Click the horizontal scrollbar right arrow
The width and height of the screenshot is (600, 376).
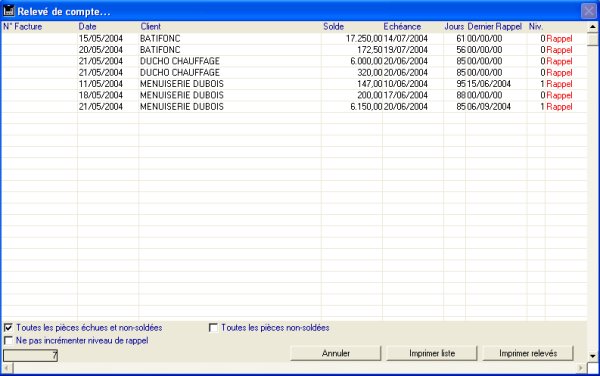point(581,368)
